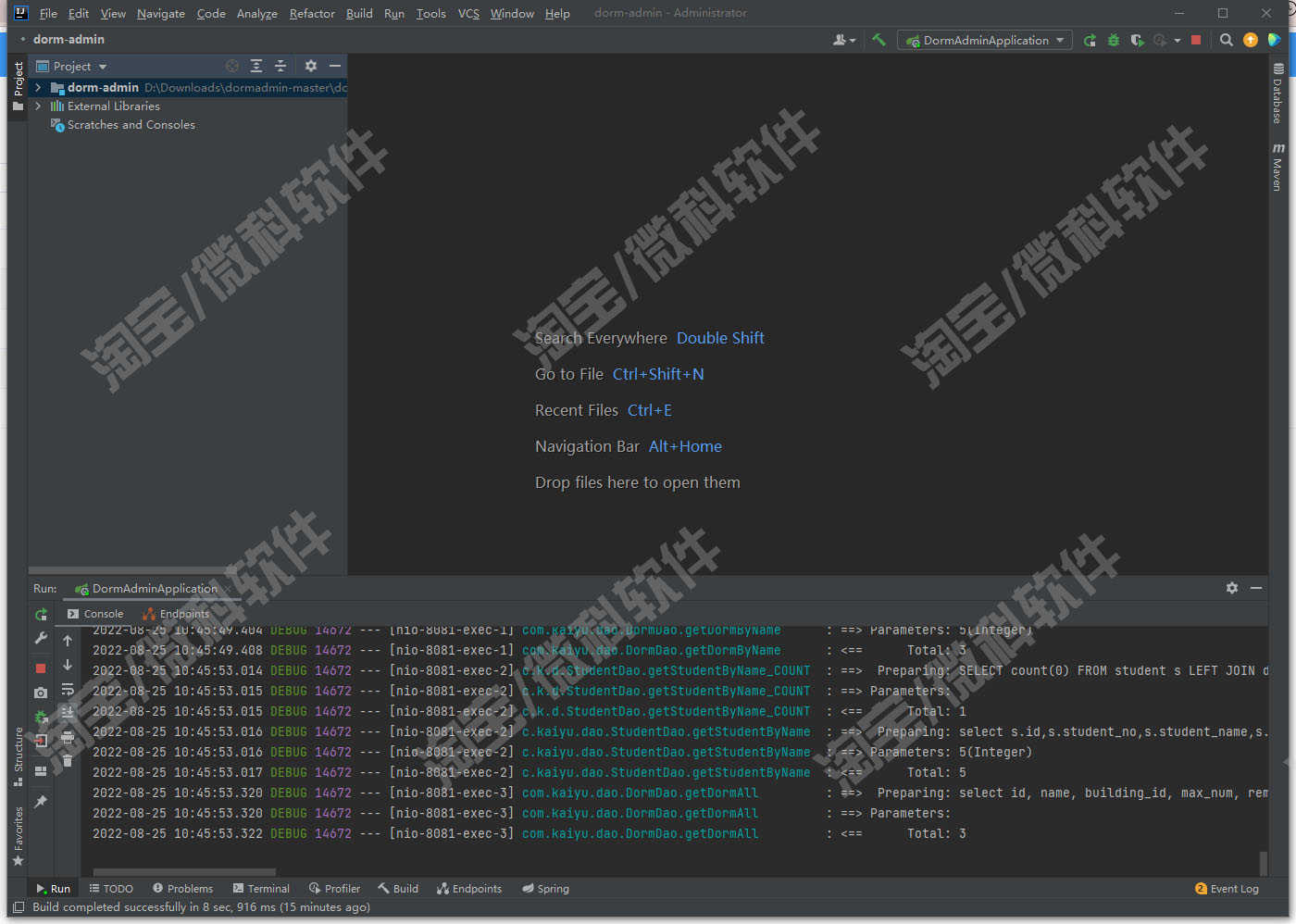Toggle tool window bars corner icon

click(18, 907)
